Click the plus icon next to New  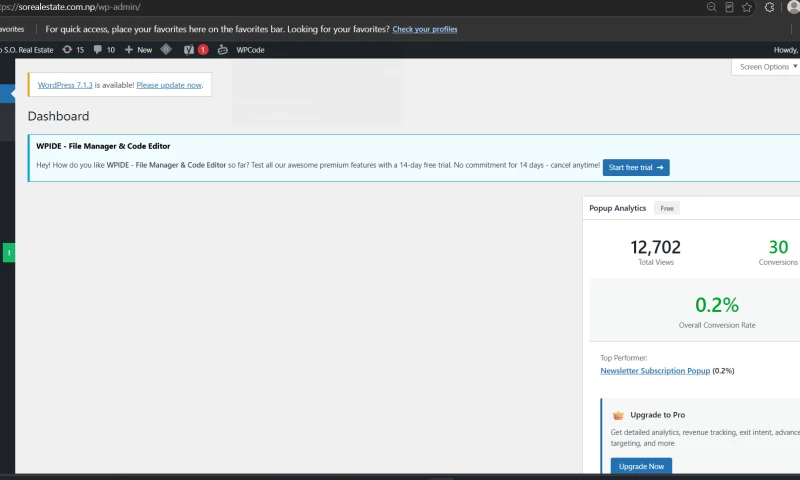tap(129, 49)
